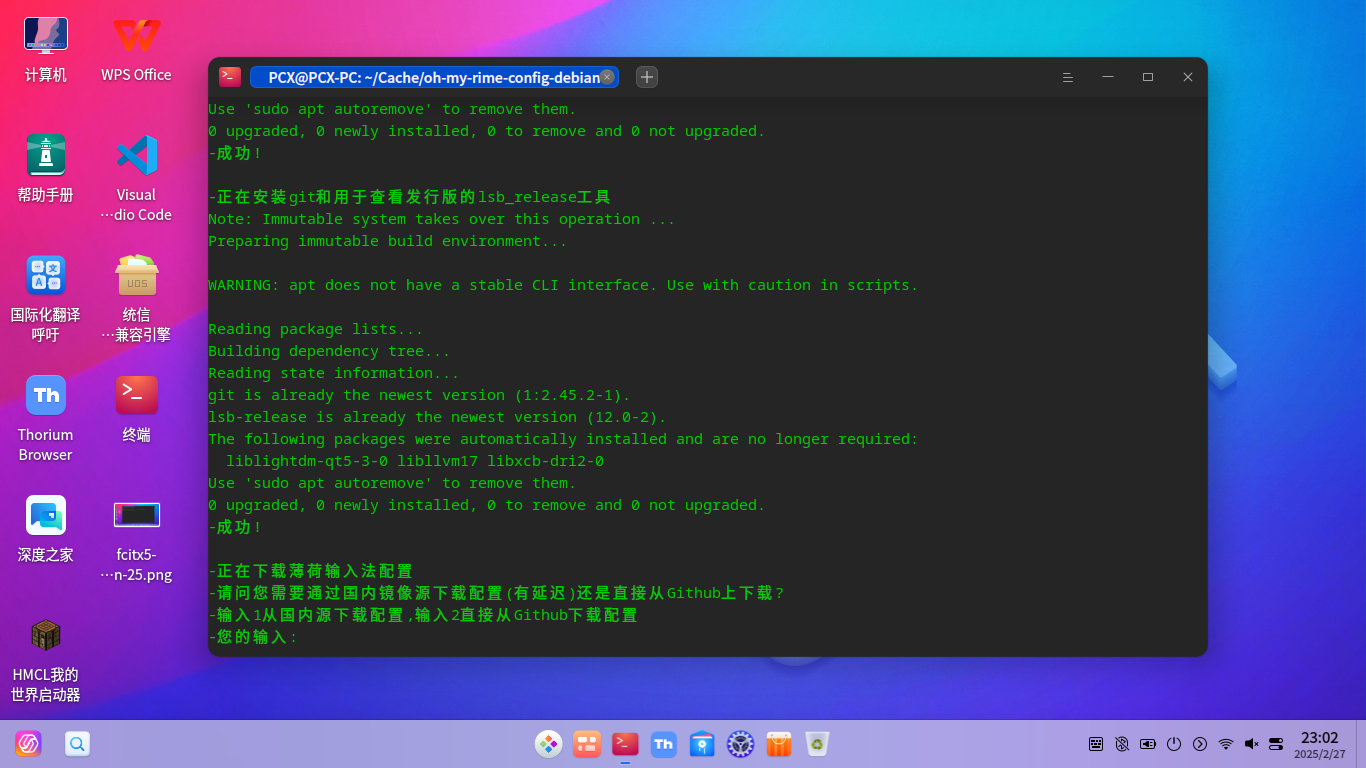The image size is (1366, 768).
Task: Click the terminal title bar icon
Action: tap(230, 77)
